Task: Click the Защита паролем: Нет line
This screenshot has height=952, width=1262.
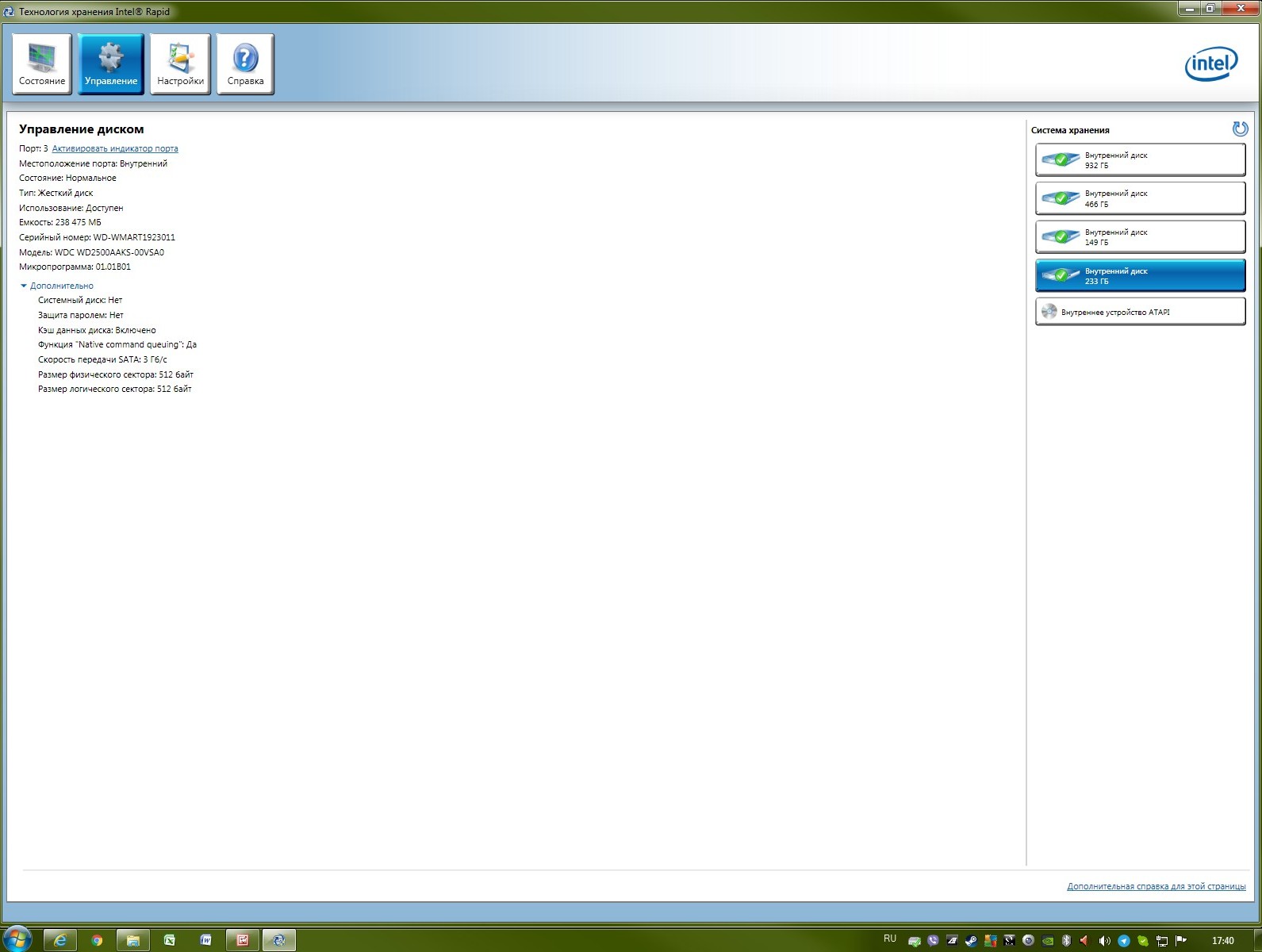Action: [x=81, y=315]
